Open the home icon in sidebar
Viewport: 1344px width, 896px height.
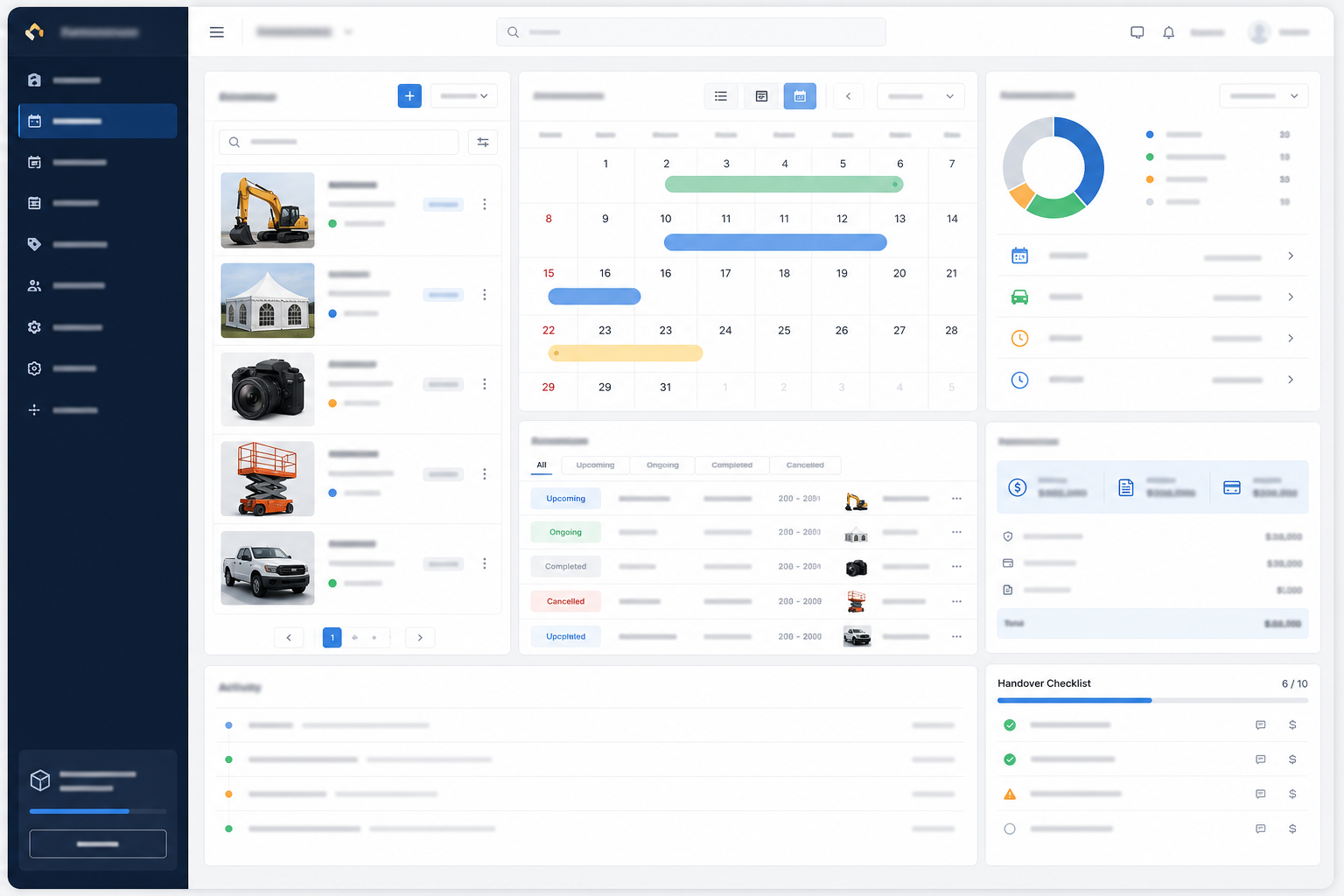(x=34, y=80)
